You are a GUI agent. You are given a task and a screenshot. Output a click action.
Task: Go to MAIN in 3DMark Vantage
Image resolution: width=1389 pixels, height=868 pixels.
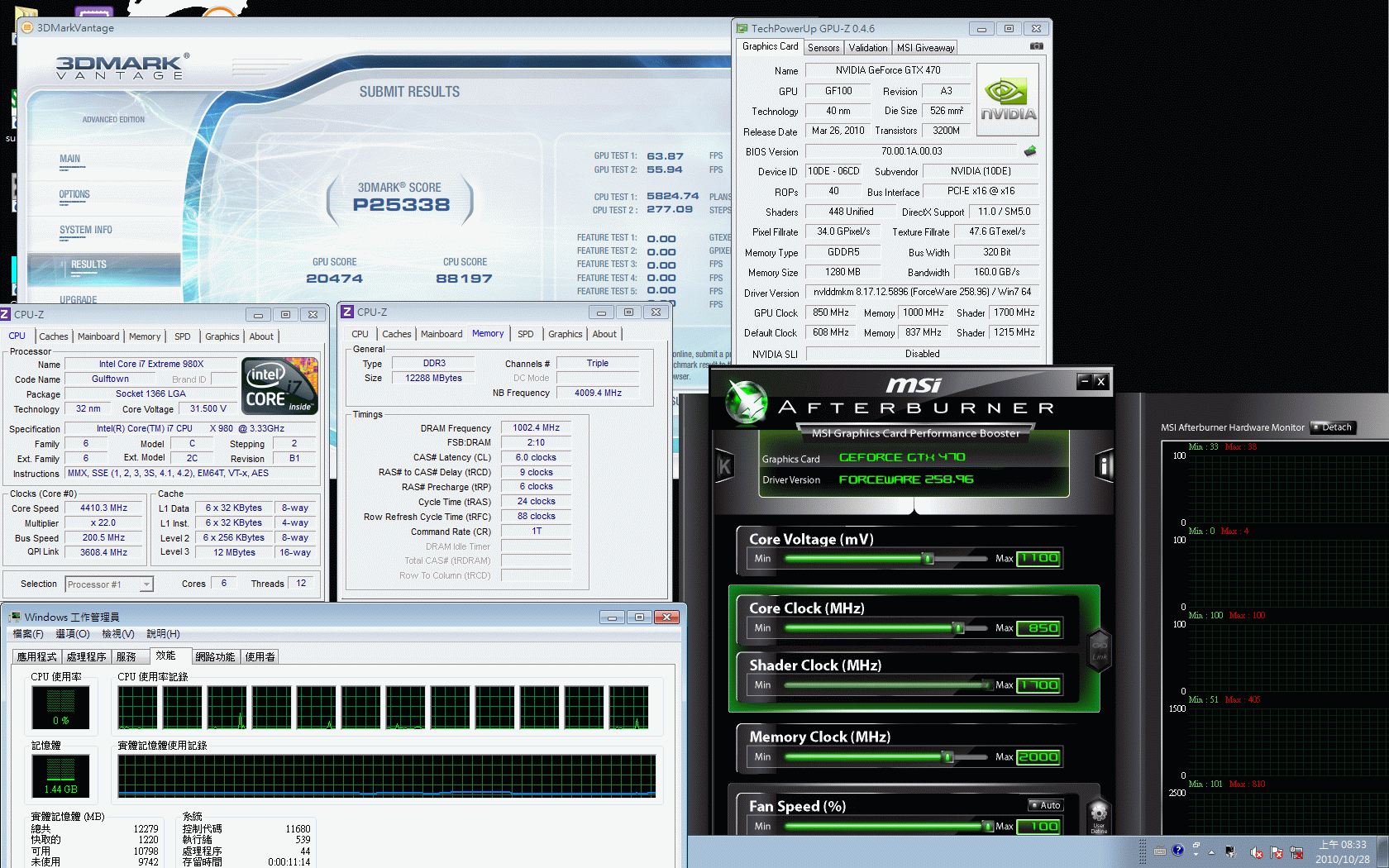[x=70, y=159]
